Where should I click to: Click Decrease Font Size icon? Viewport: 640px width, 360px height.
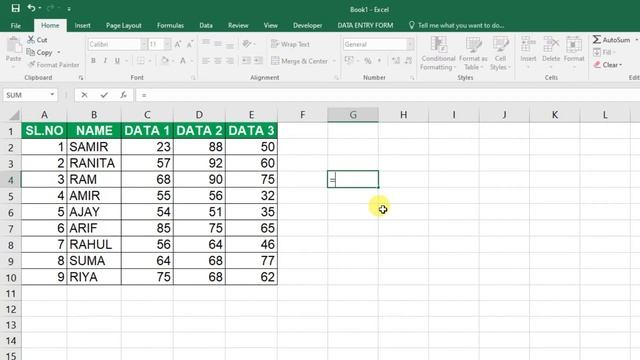pos(190,44)
